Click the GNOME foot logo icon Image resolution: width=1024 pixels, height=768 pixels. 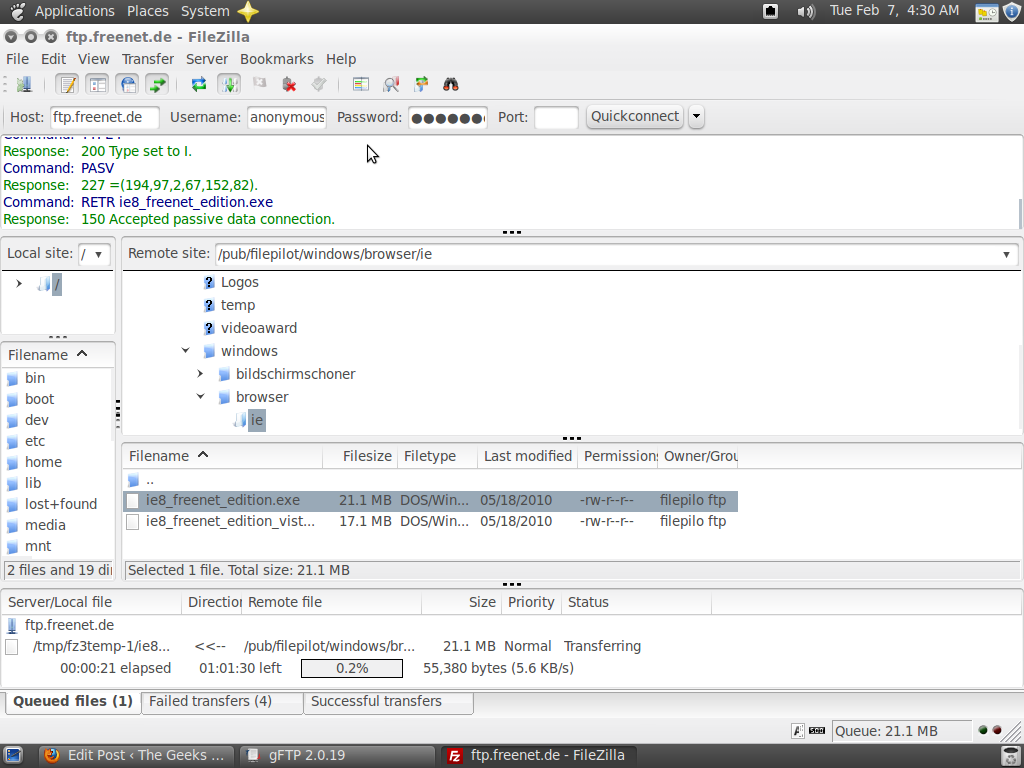18,11
